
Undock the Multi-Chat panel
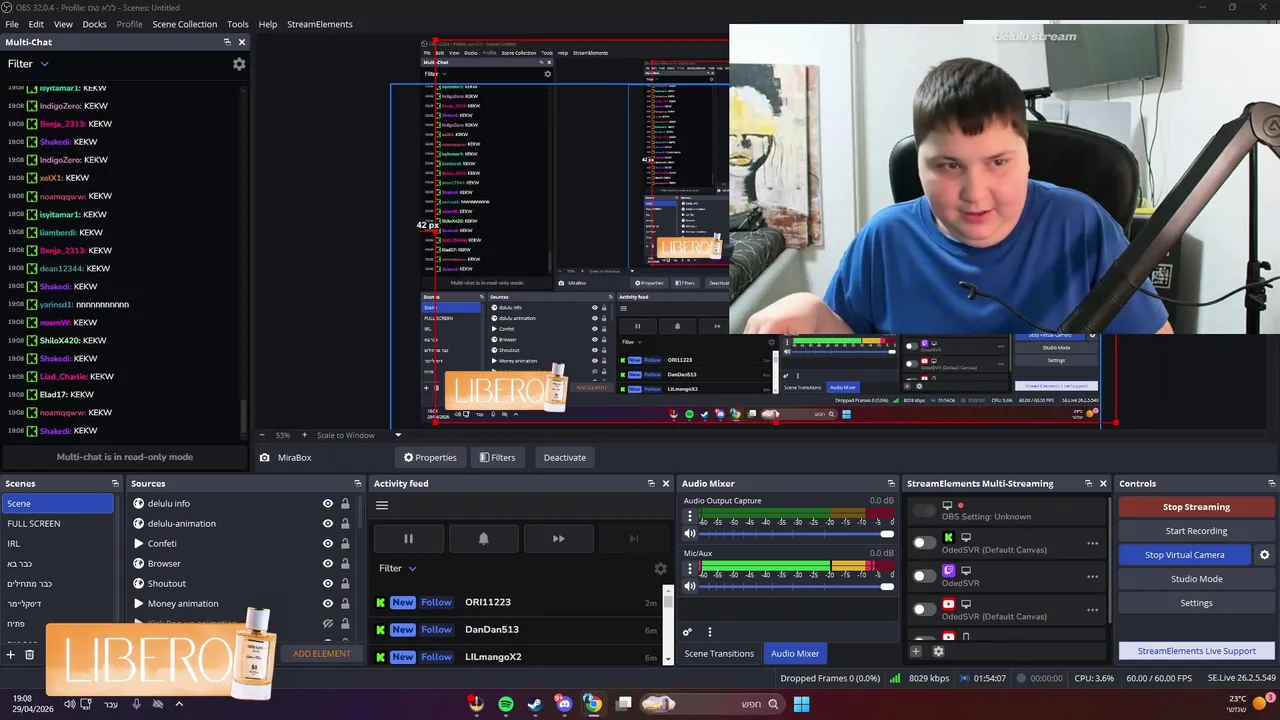227,42
